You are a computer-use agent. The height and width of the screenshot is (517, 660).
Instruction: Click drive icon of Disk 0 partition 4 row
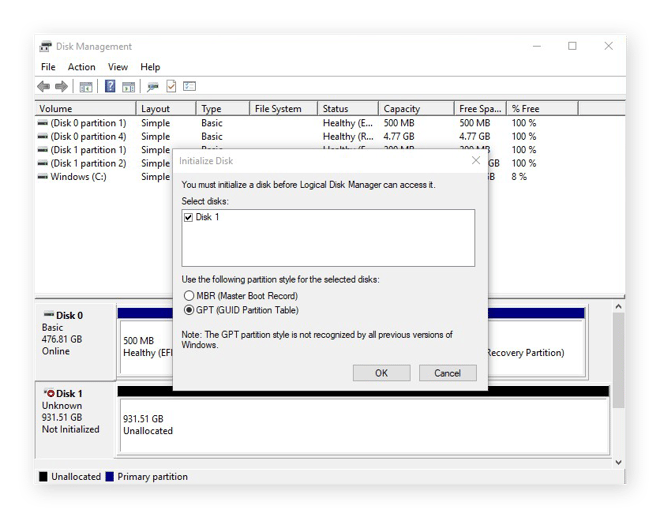[43, 136]
